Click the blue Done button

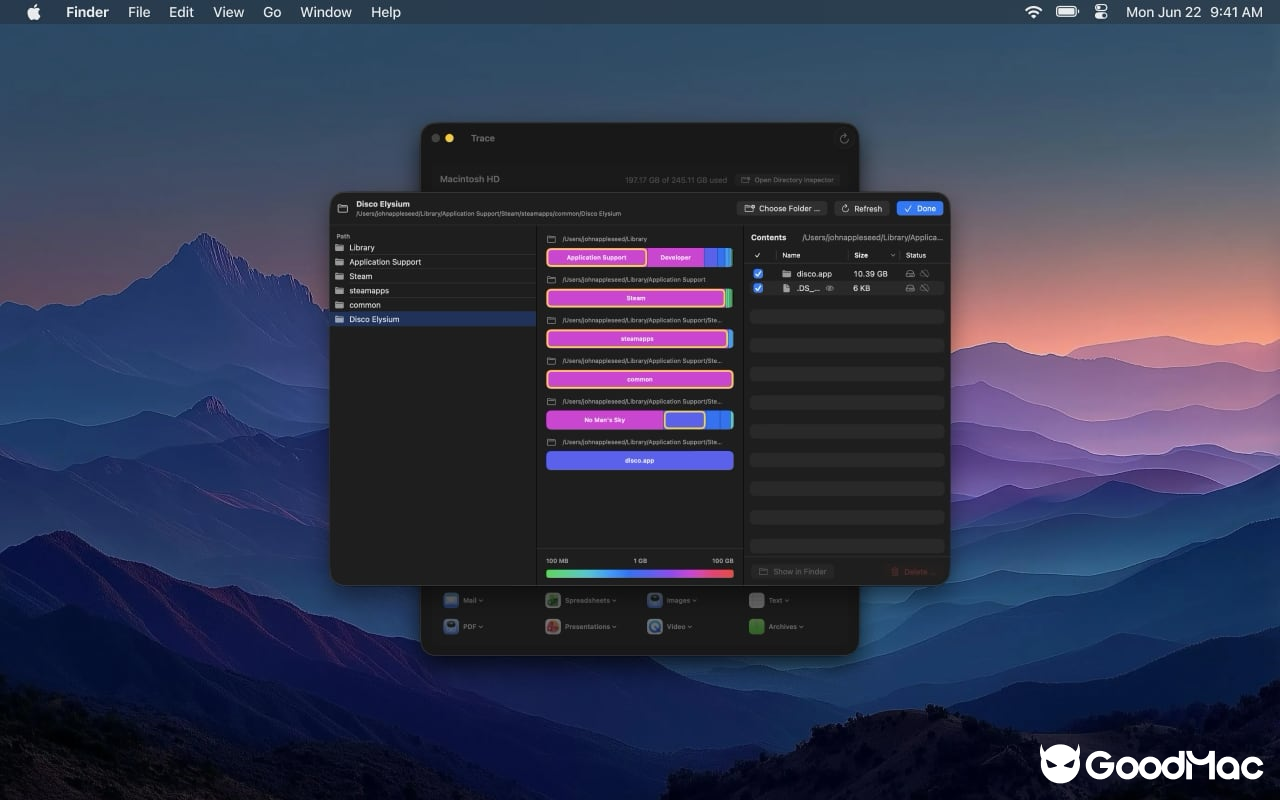pos(920,208)
